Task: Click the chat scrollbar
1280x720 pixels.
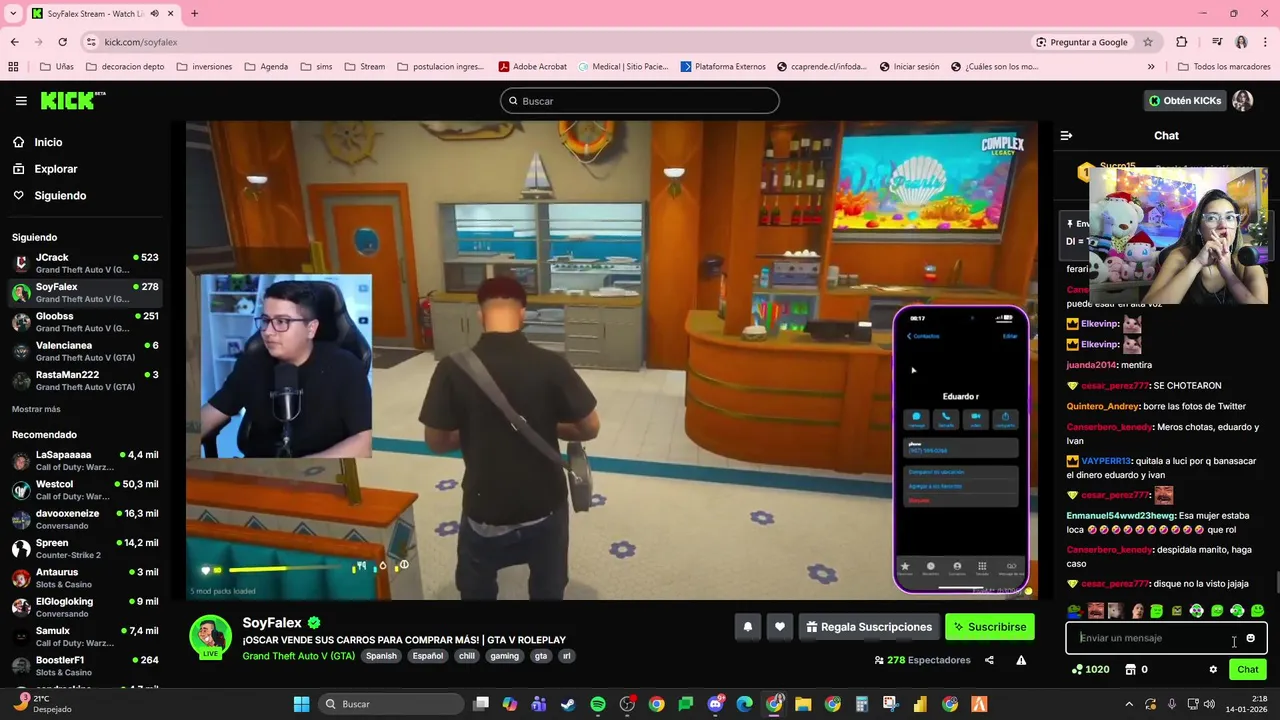Action: click(1276, 584)
